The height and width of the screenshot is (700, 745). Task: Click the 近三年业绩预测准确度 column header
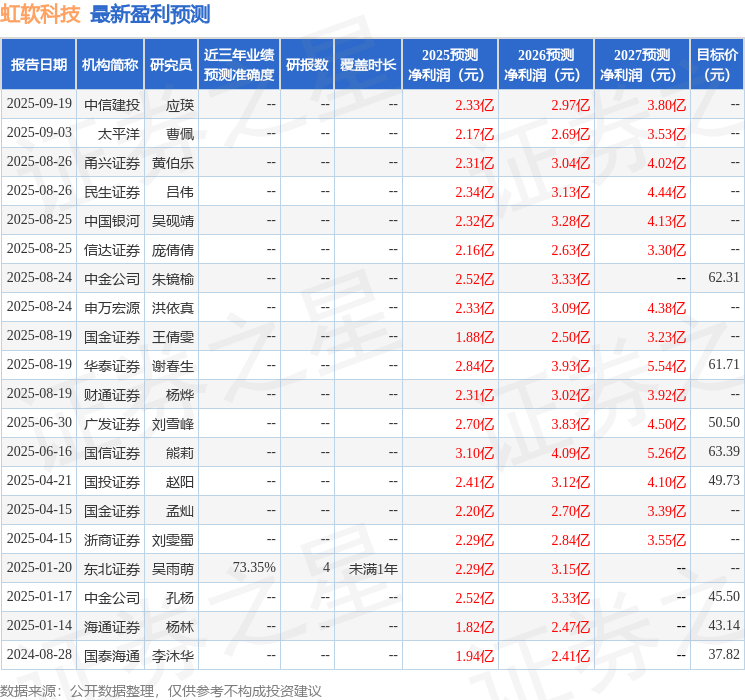coord(239,65)
